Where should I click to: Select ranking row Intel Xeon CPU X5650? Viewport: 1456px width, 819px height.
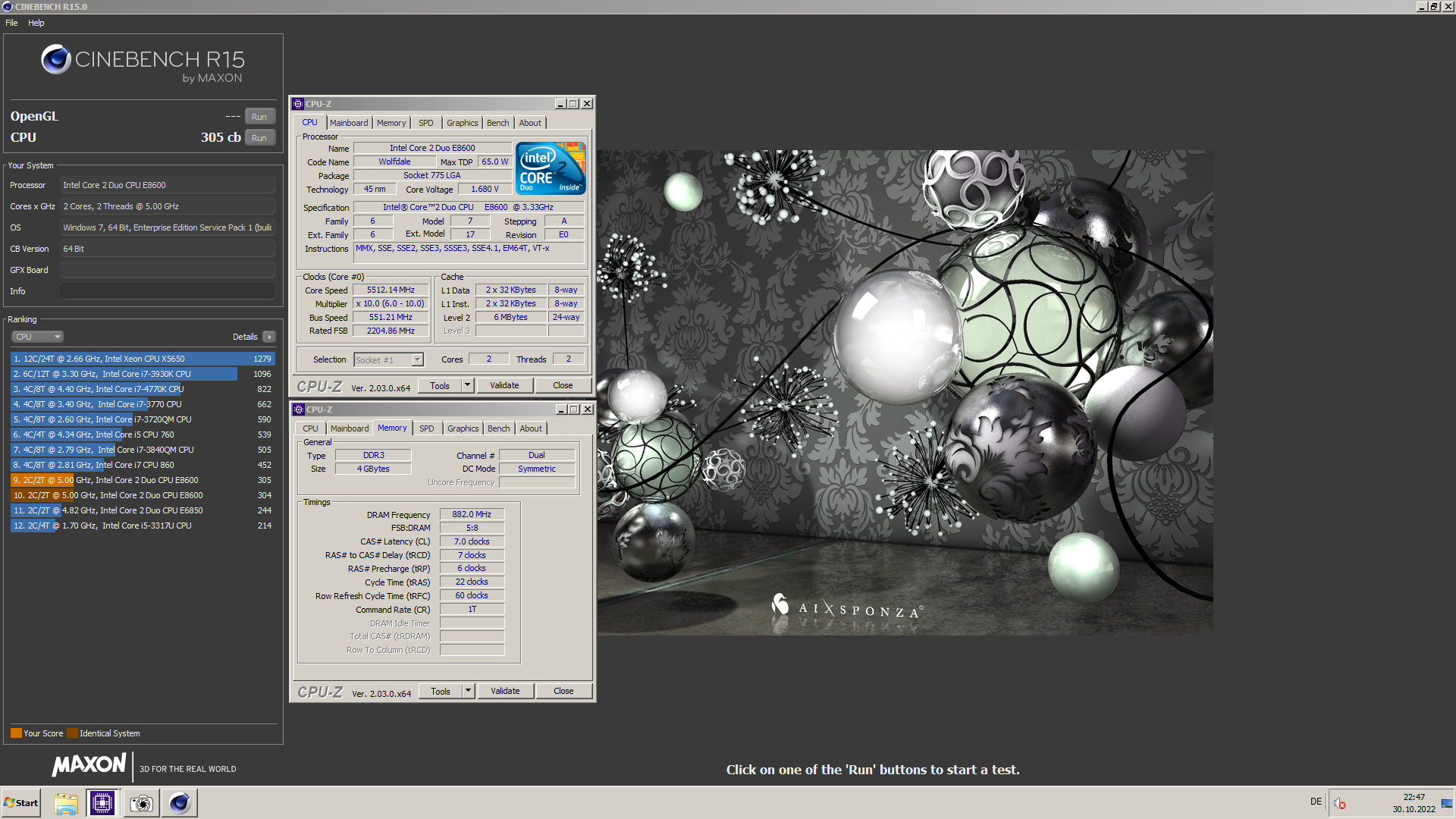tap(143, 359)
